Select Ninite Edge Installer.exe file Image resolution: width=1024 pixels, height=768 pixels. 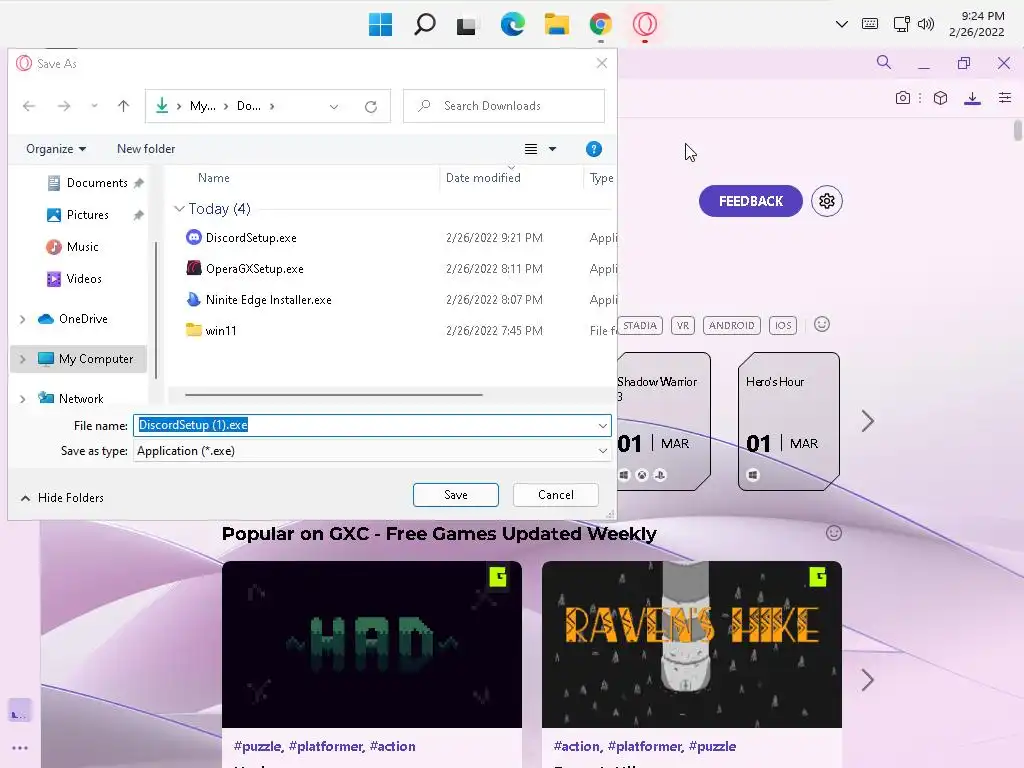tap(268, 300)
